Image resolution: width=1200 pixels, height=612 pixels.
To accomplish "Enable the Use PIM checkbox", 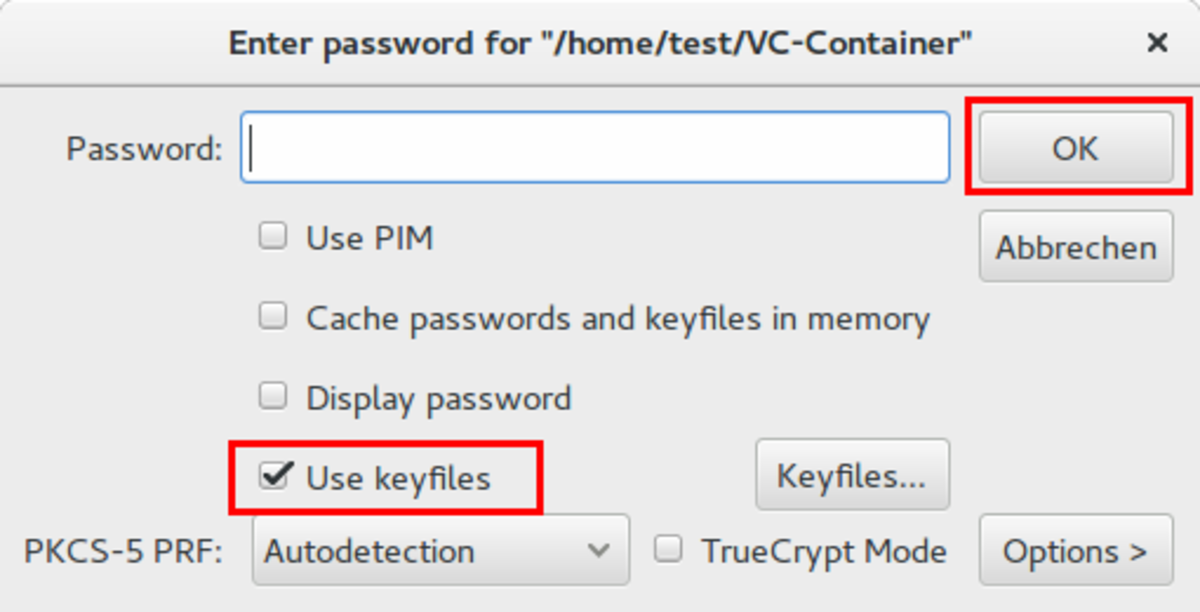I will point(272,237).
